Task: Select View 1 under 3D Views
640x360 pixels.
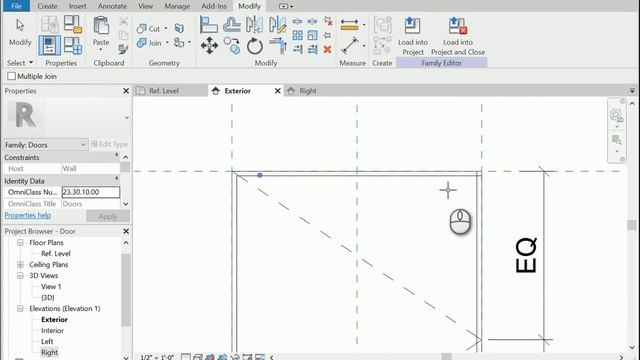Action: click(51, 287)
